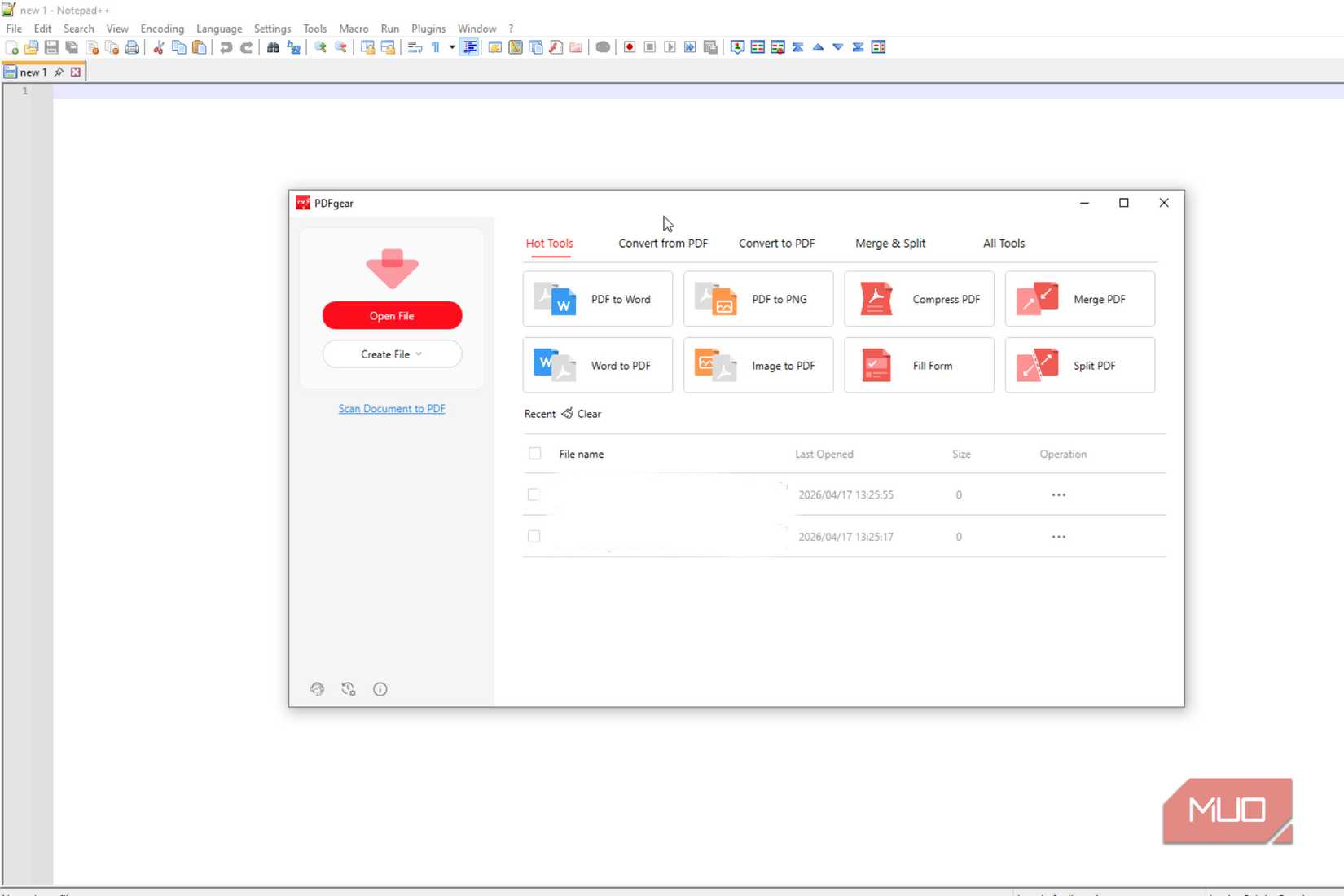Click the support headset icon in PDFgear sidebar

point(317,689)
